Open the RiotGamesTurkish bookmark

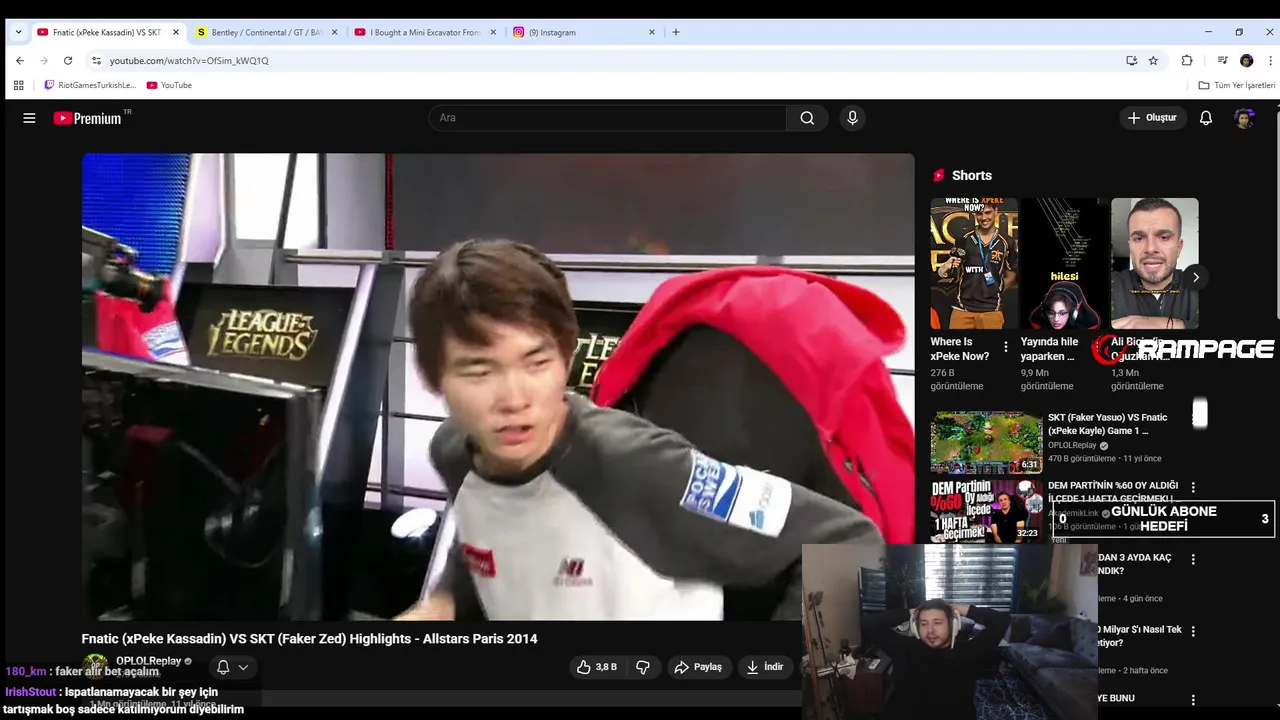90,85
